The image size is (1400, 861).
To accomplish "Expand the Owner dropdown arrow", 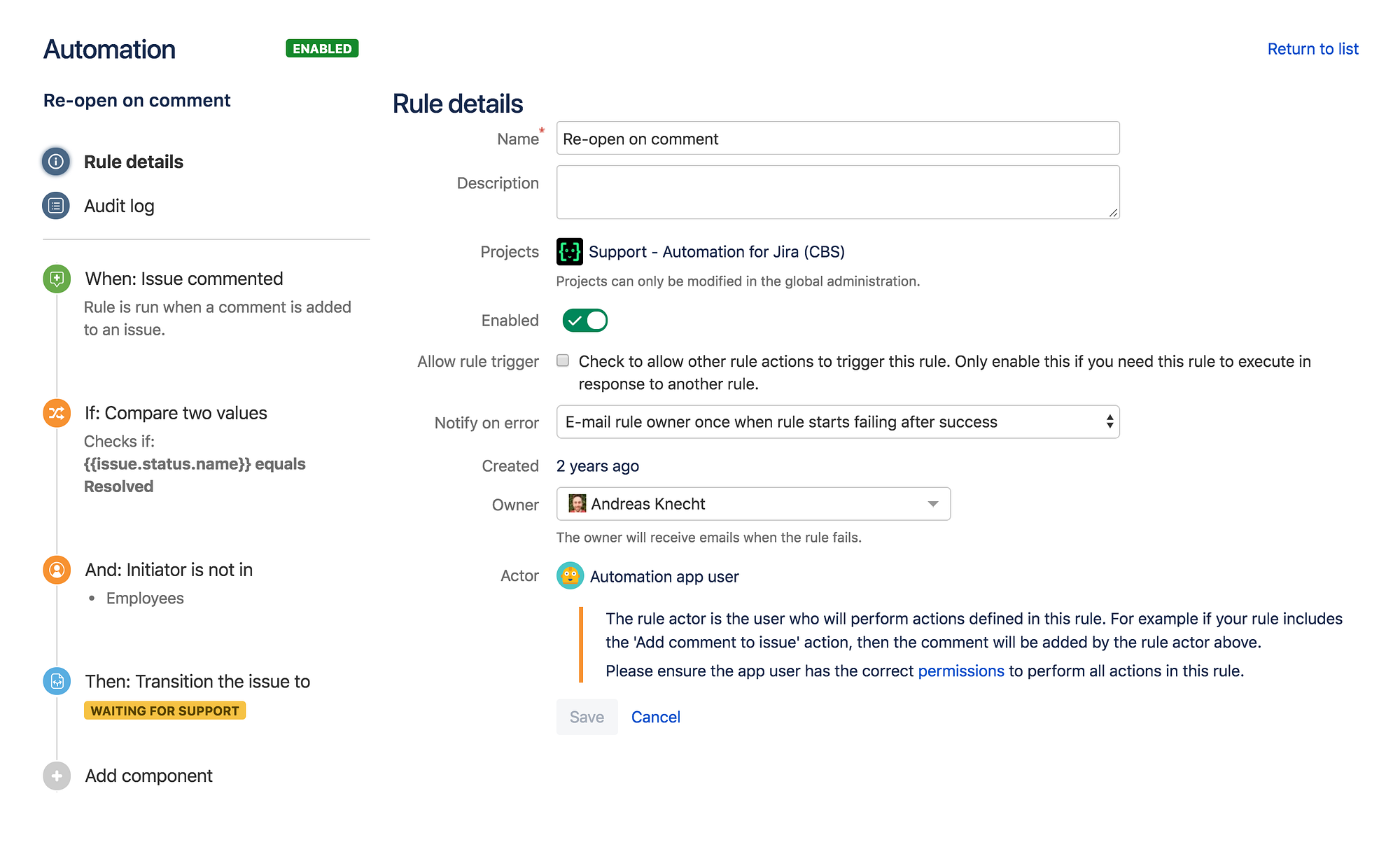I will (932, 504).
